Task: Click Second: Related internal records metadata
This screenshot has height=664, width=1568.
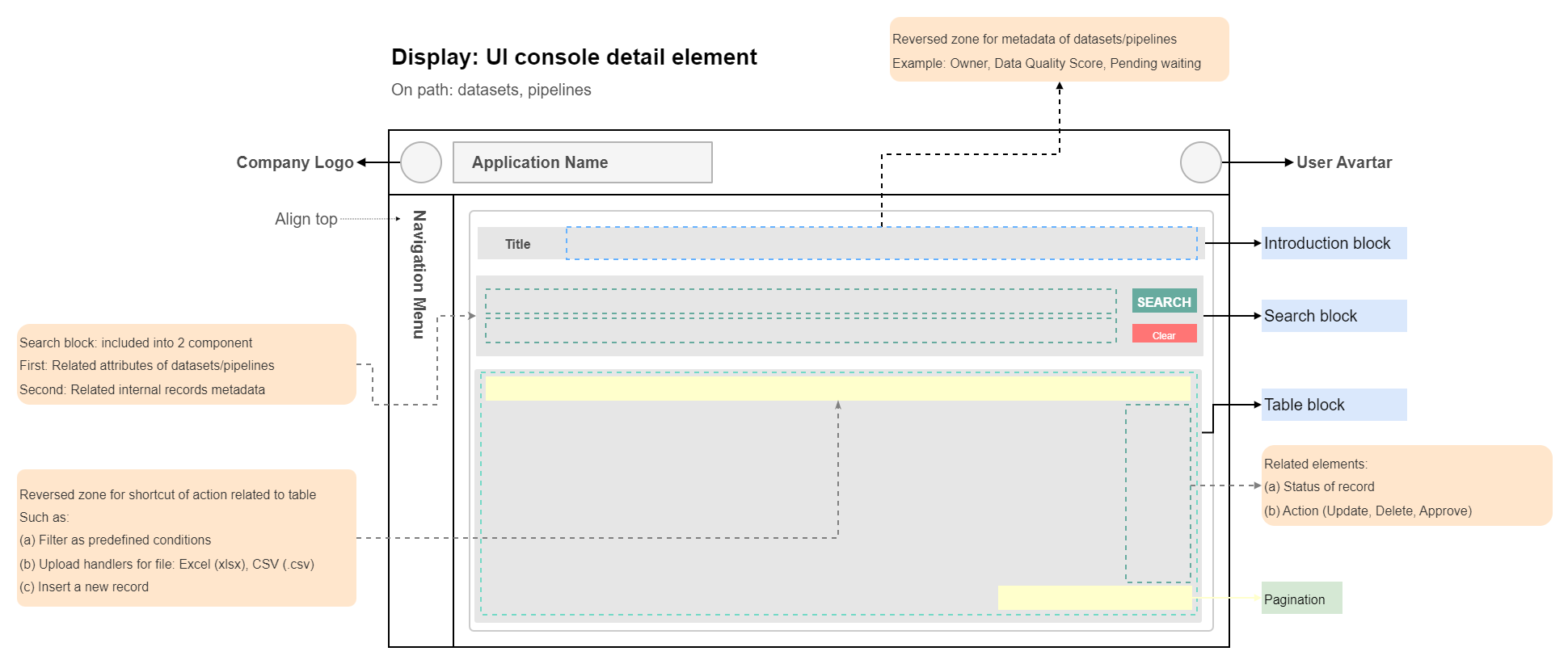Action: coord(142,389)
